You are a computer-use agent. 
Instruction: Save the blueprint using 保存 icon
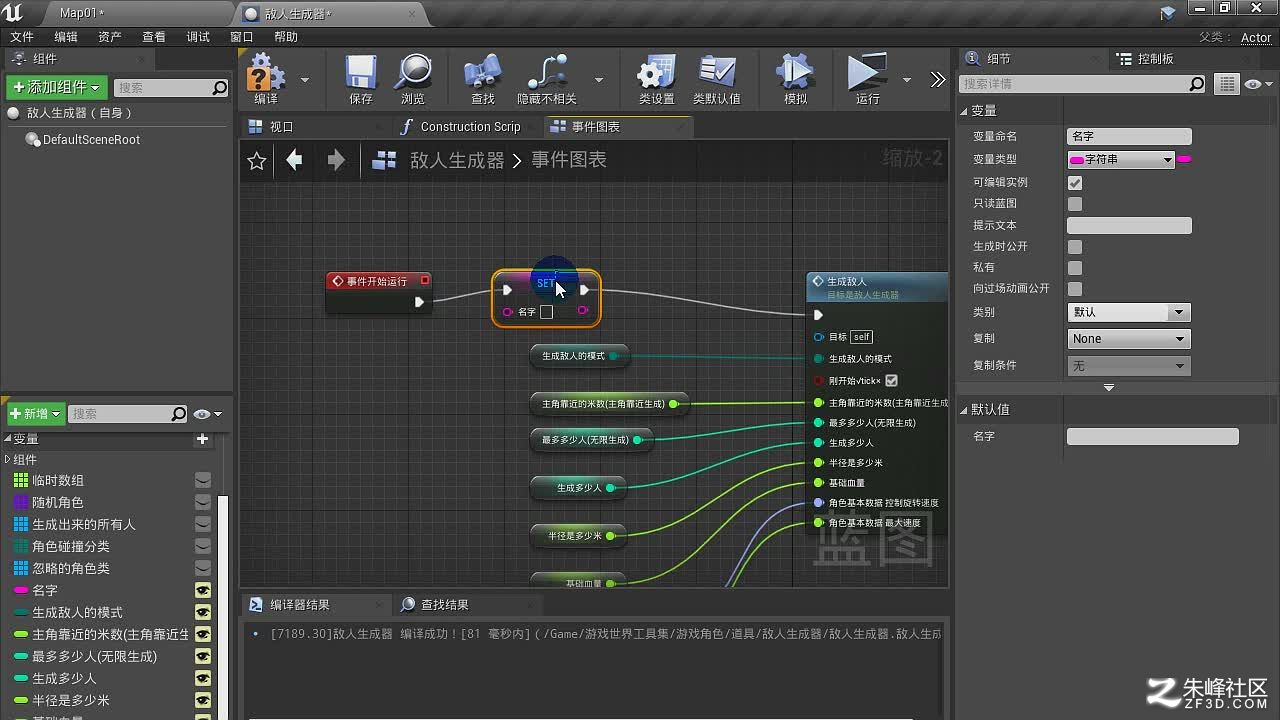point(361,78)
